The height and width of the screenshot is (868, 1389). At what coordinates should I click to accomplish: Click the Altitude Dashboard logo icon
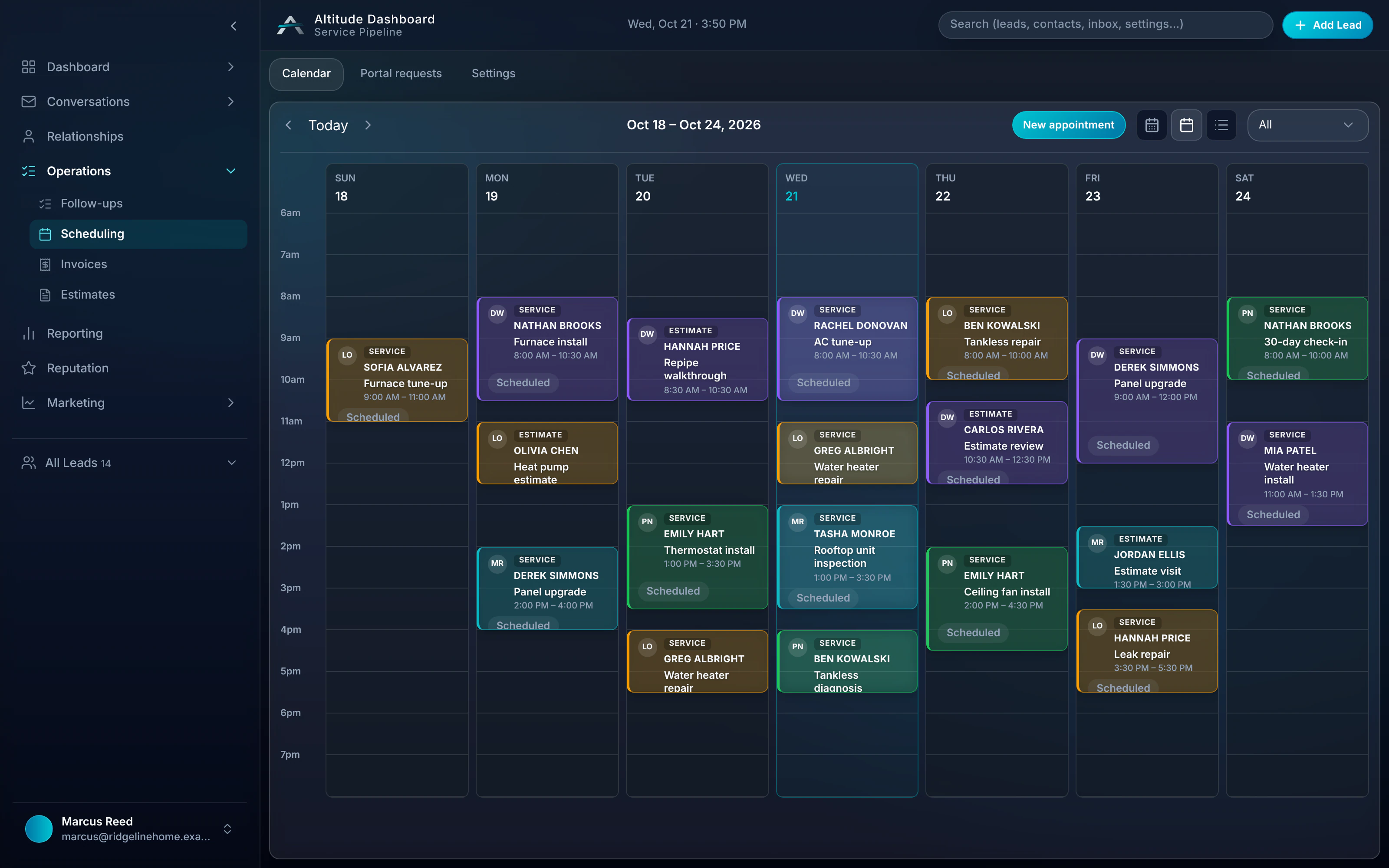pyautogui.click(x=290, y=25)
